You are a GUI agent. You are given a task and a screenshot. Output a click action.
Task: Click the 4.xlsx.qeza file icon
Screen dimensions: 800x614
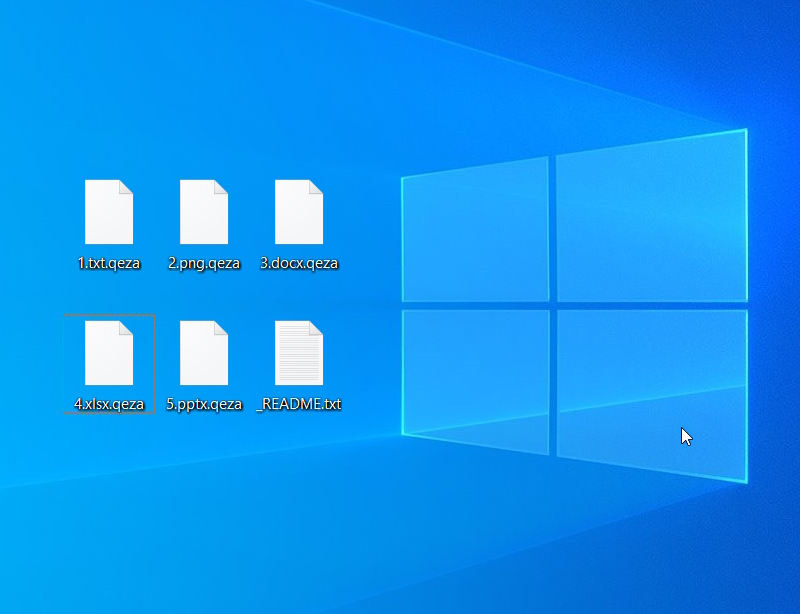coord(108,352)
